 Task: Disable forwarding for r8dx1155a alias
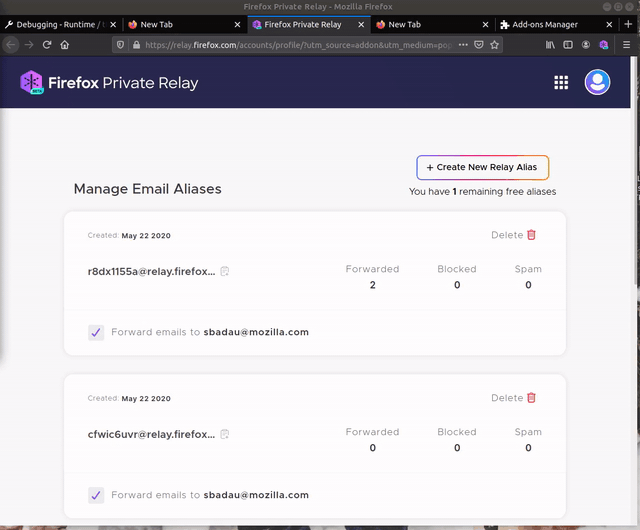click(96, 332)
